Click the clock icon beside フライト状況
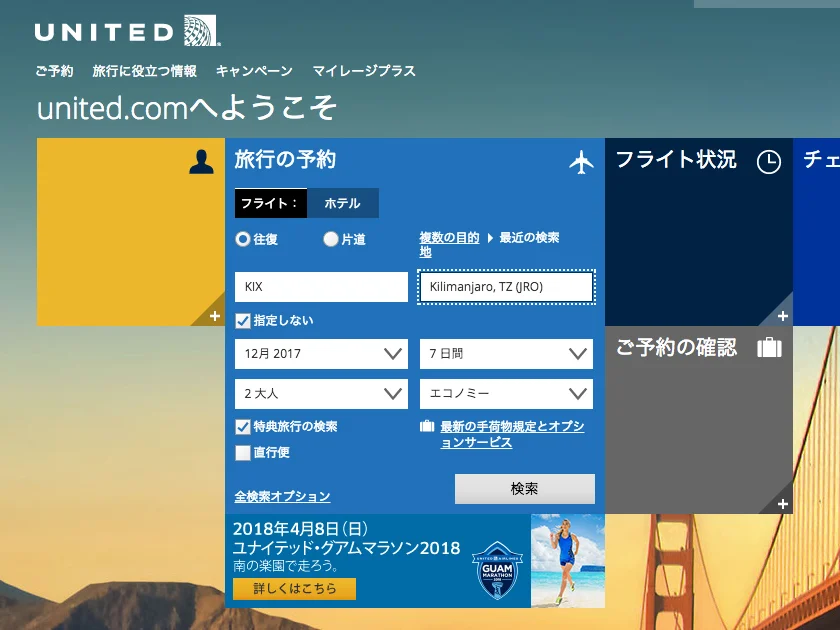This screenshot has height=630, width=840. 769,162
